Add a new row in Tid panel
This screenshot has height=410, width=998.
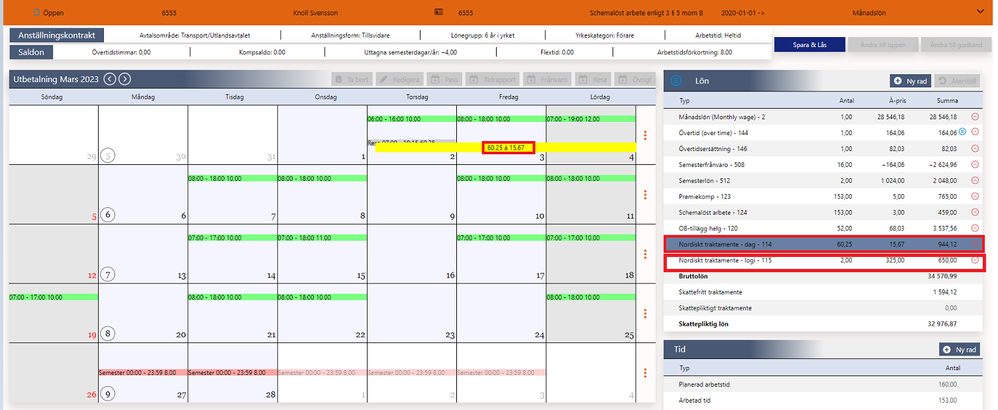point(960,350)
